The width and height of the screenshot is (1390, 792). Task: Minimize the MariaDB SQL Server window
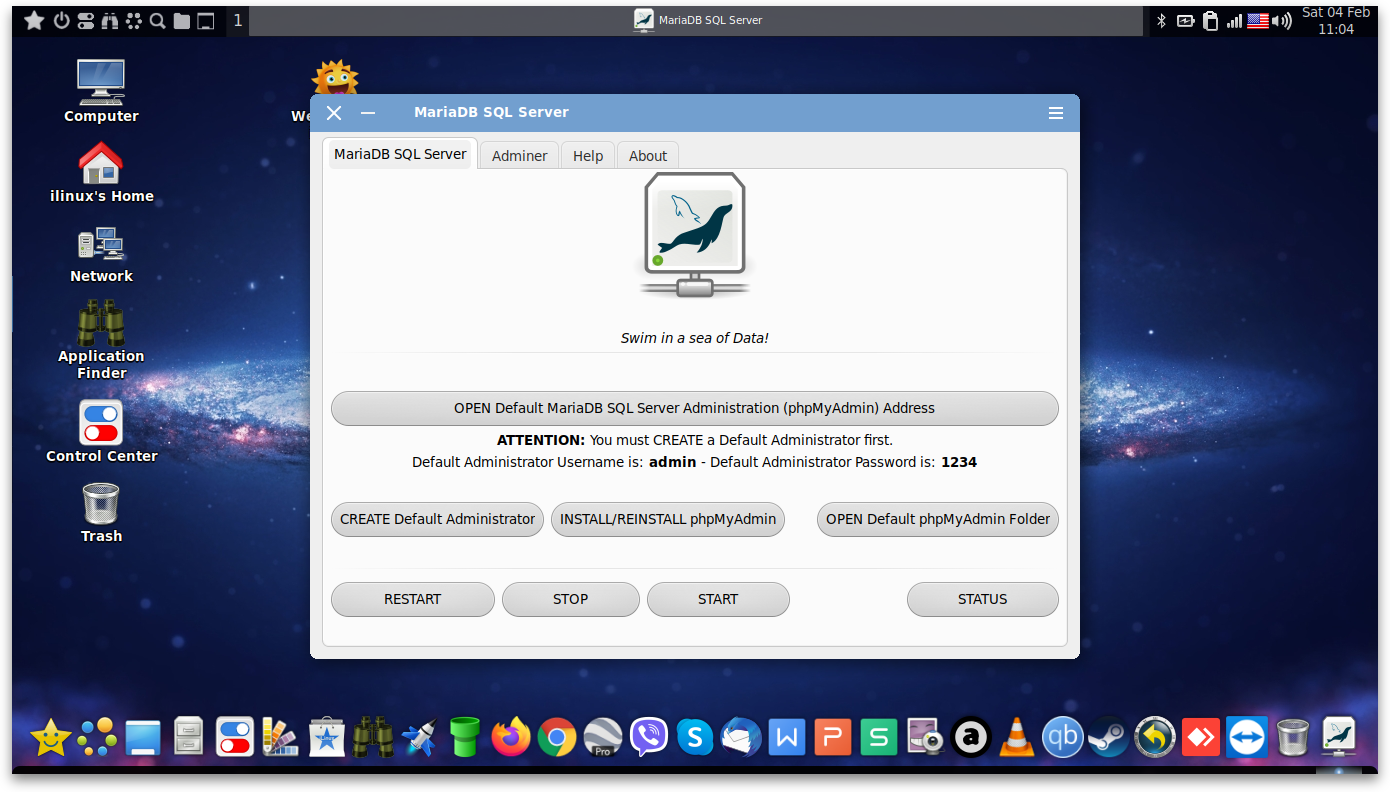[368, 113]
